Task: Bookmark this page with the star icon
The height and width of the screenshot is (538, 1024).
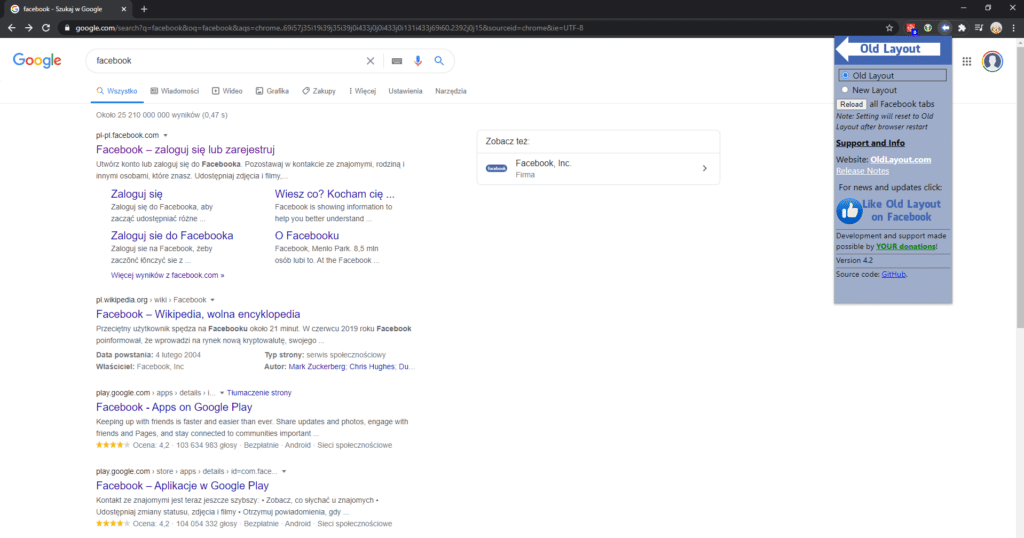Action: coord(889,28)
